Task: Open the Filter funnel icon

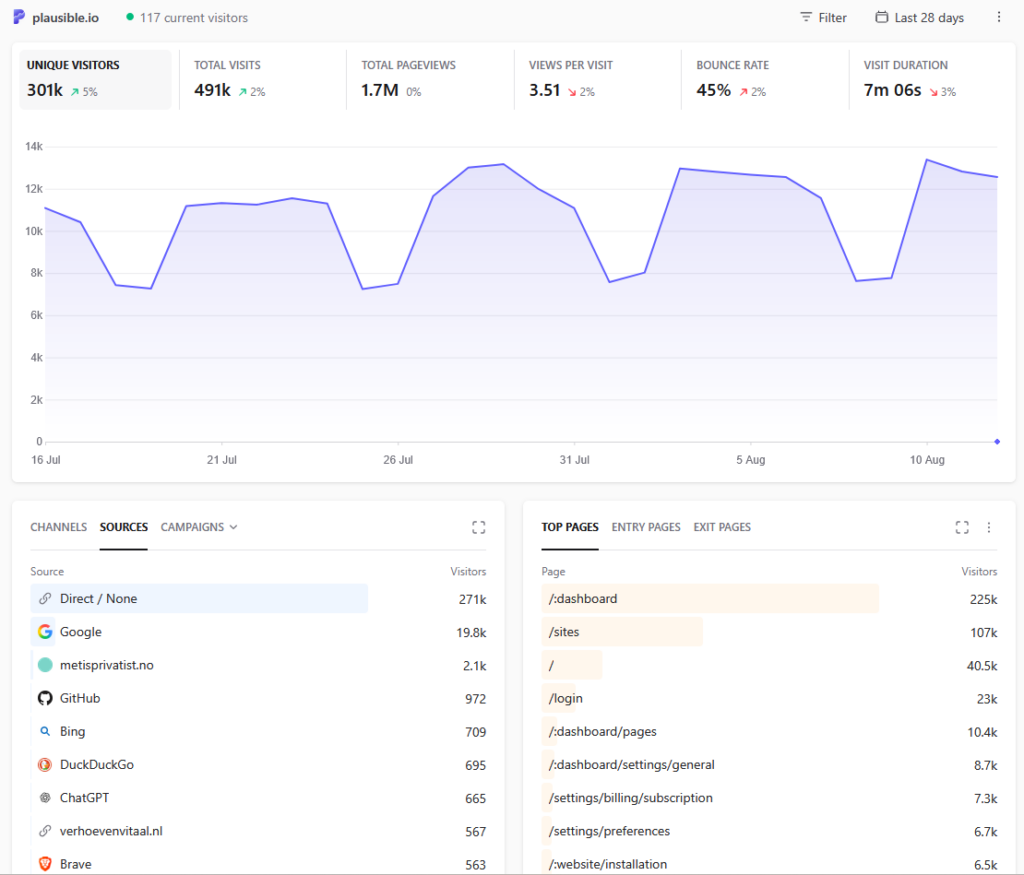Action: tap(806, 17)
